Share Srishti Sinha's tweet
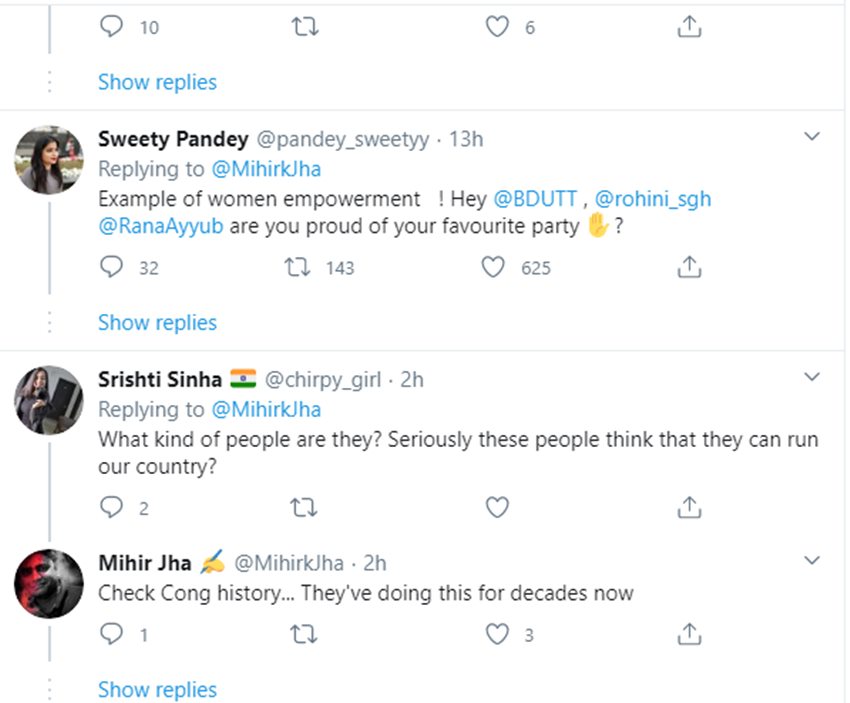The width and height of the screenshot is (850, 703). [x=688, y=508]
